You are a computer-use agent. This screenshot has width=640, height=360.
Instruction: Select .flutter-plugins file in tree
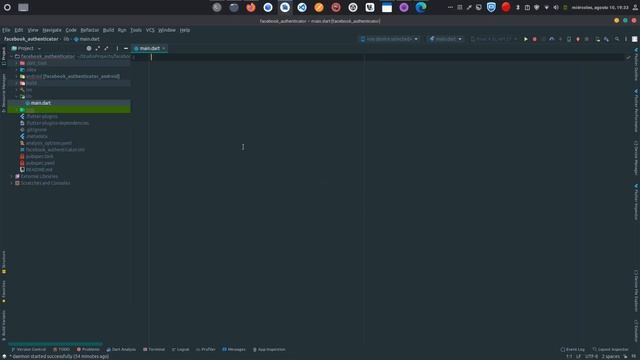point(42,116)
